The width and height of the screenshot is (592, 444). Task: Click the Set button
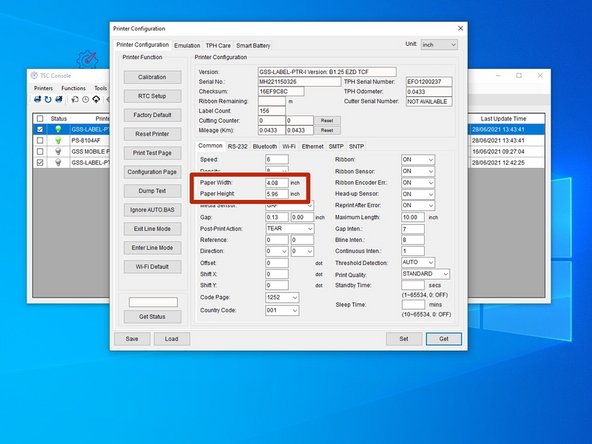(x=404, y=339)
